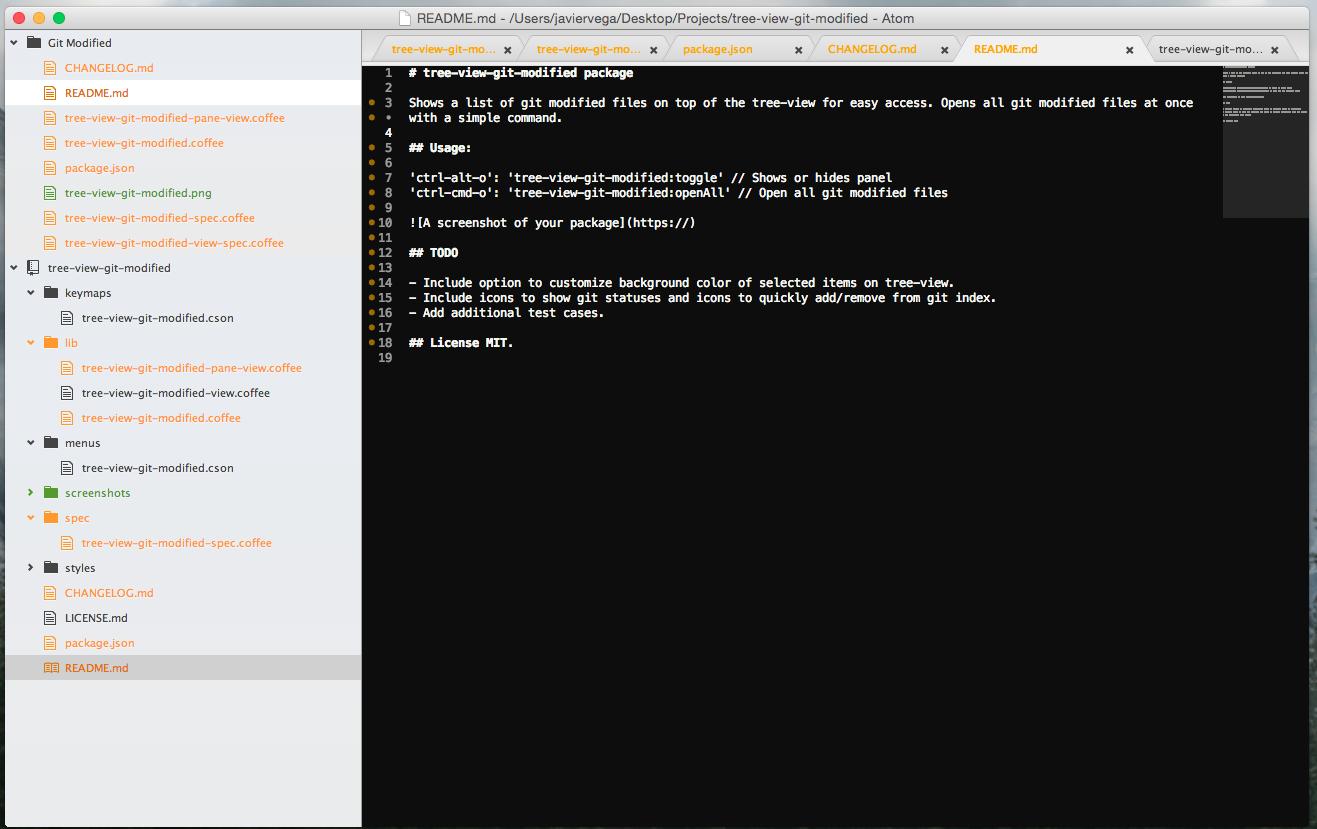This screenshot has width=1317, height=829.
Task: Click file icon of package.json in project tree
Action: 50,643
